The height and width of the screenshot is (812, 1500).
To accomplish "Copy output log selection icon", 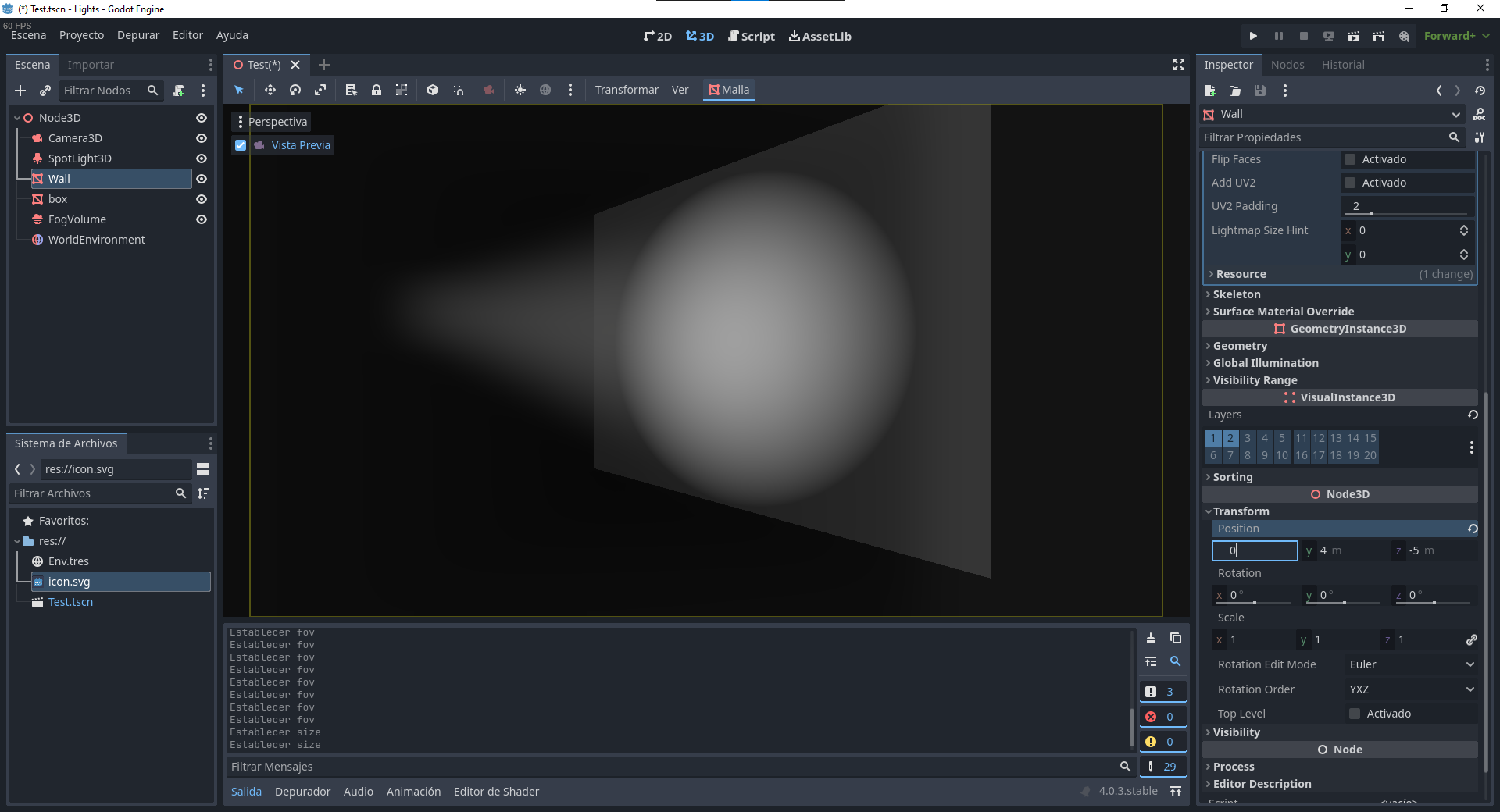I will [1176, 638].
